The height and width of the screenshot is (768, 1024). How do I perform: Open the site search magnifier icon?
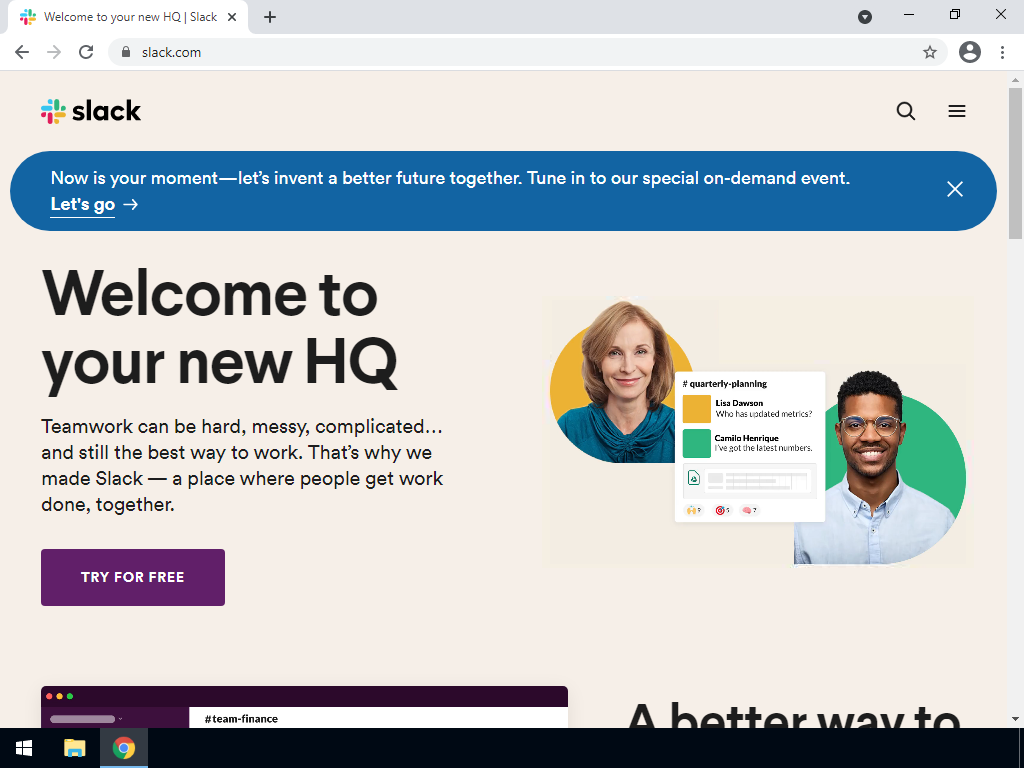pyautogui.click(x=905, y=111)
